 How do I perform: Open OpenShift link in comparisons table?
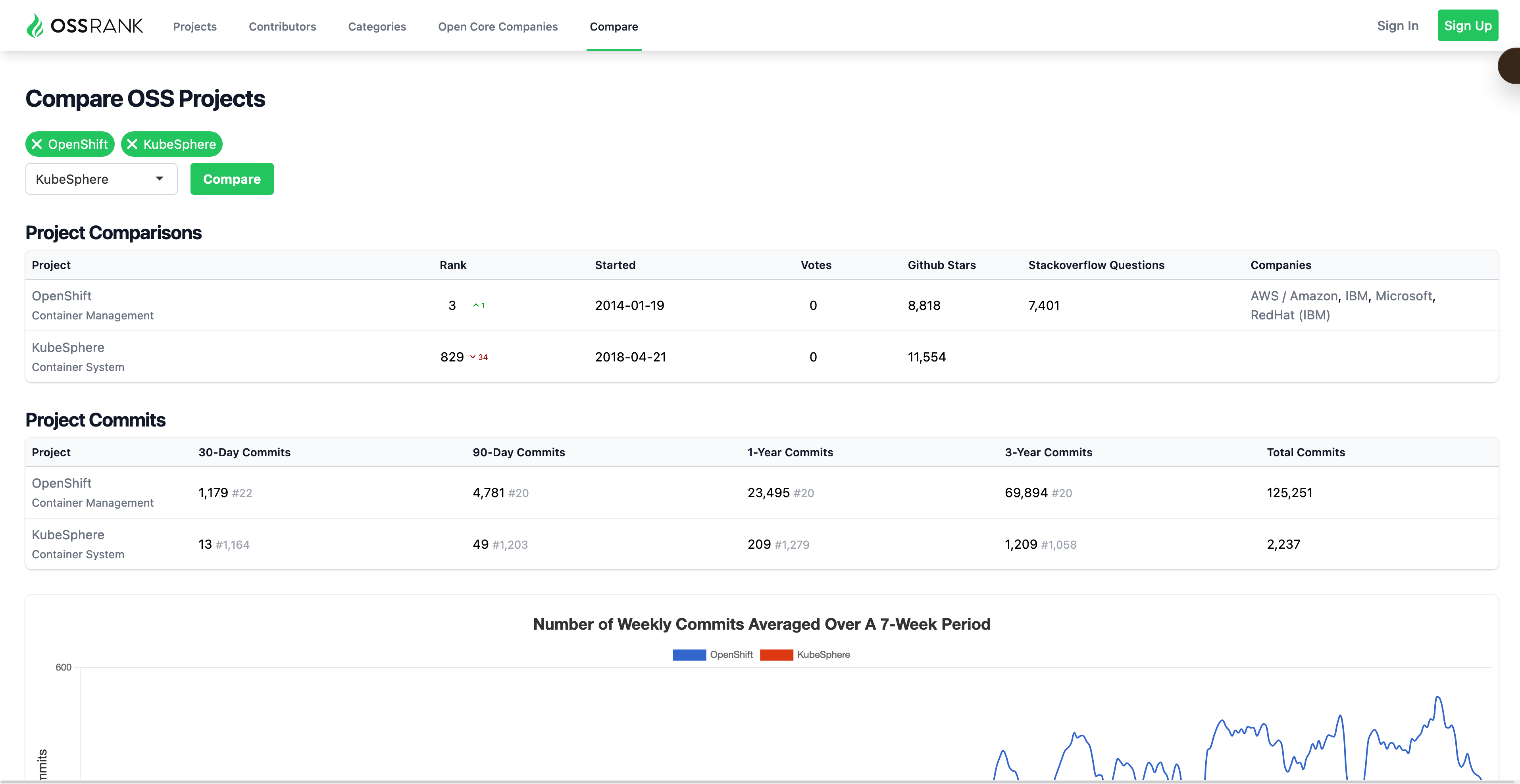pyautogui.click(x=62, y=296)
